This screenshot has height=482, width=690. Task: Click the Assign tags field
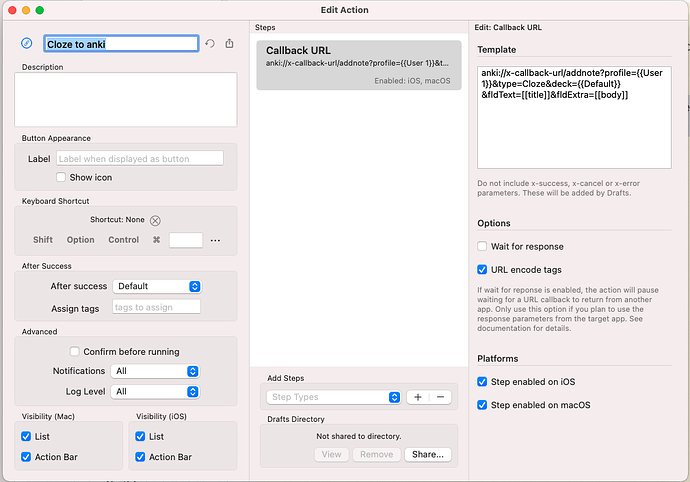(x=157, y=307)
